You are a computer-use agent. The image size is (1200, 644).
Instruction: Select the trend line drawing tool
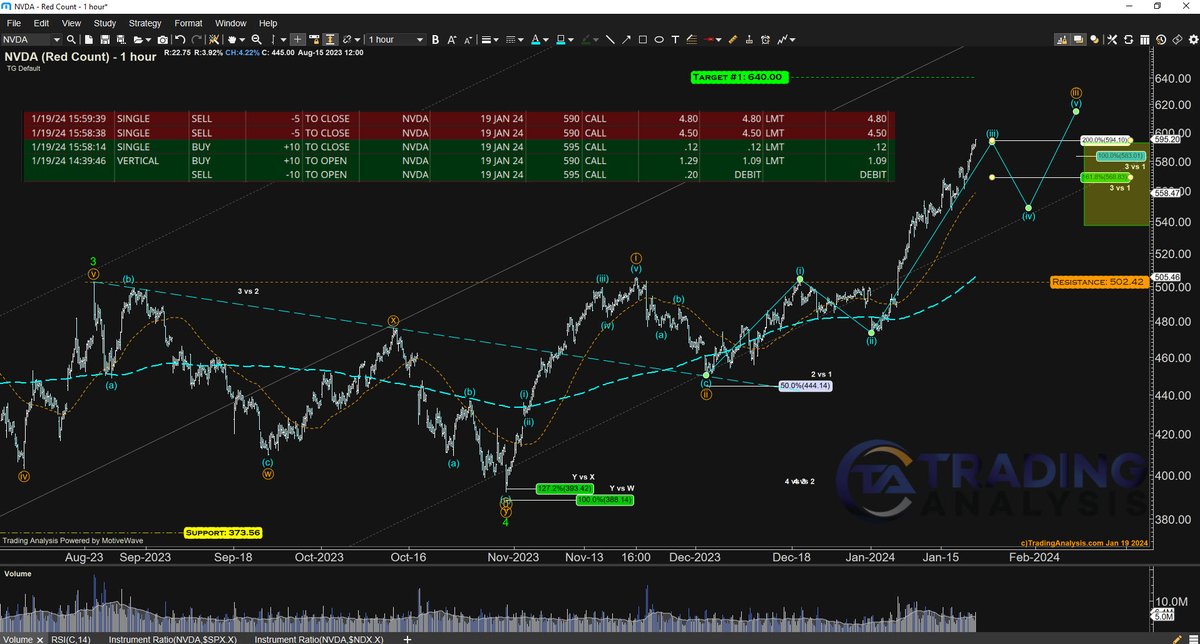(609, 39)
